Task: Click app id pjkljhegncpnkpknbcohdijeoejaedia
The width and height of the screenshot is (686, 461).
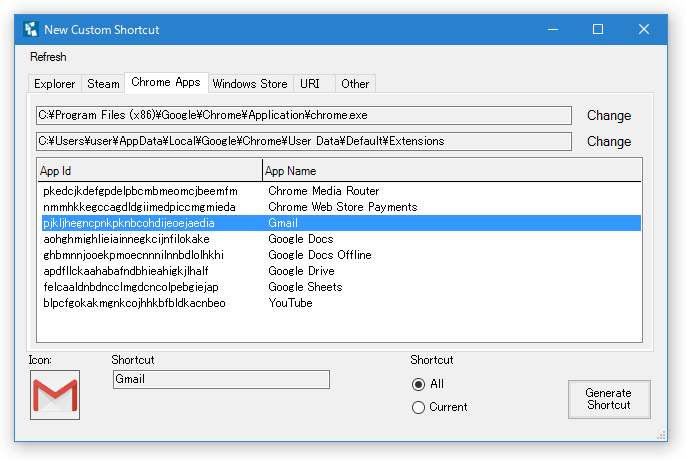Action: click(129, 223)
